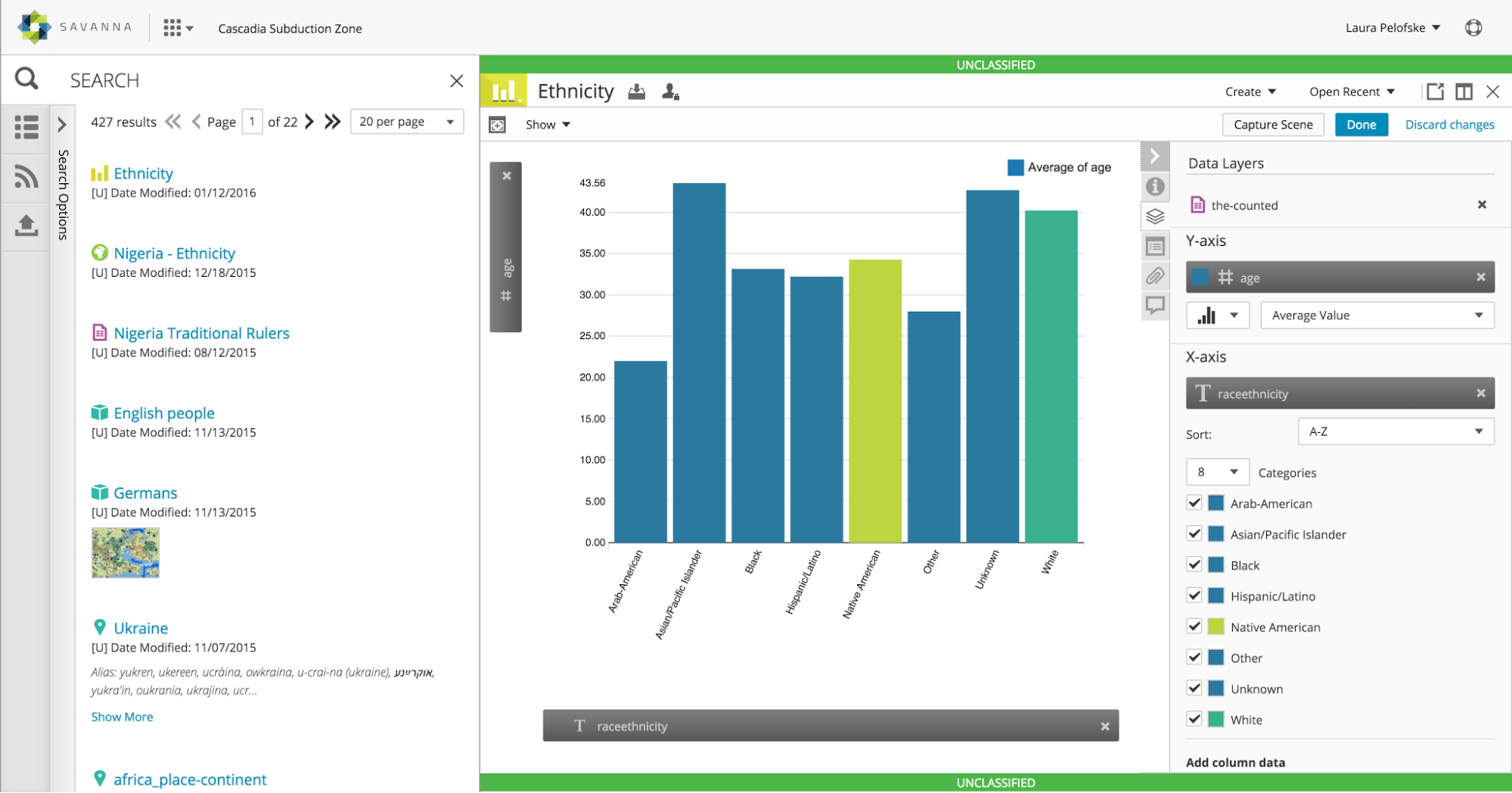Open the upload icon in left sidebar
The height and width of the screenshot is (793, 1512).
(x=26, y=225)
